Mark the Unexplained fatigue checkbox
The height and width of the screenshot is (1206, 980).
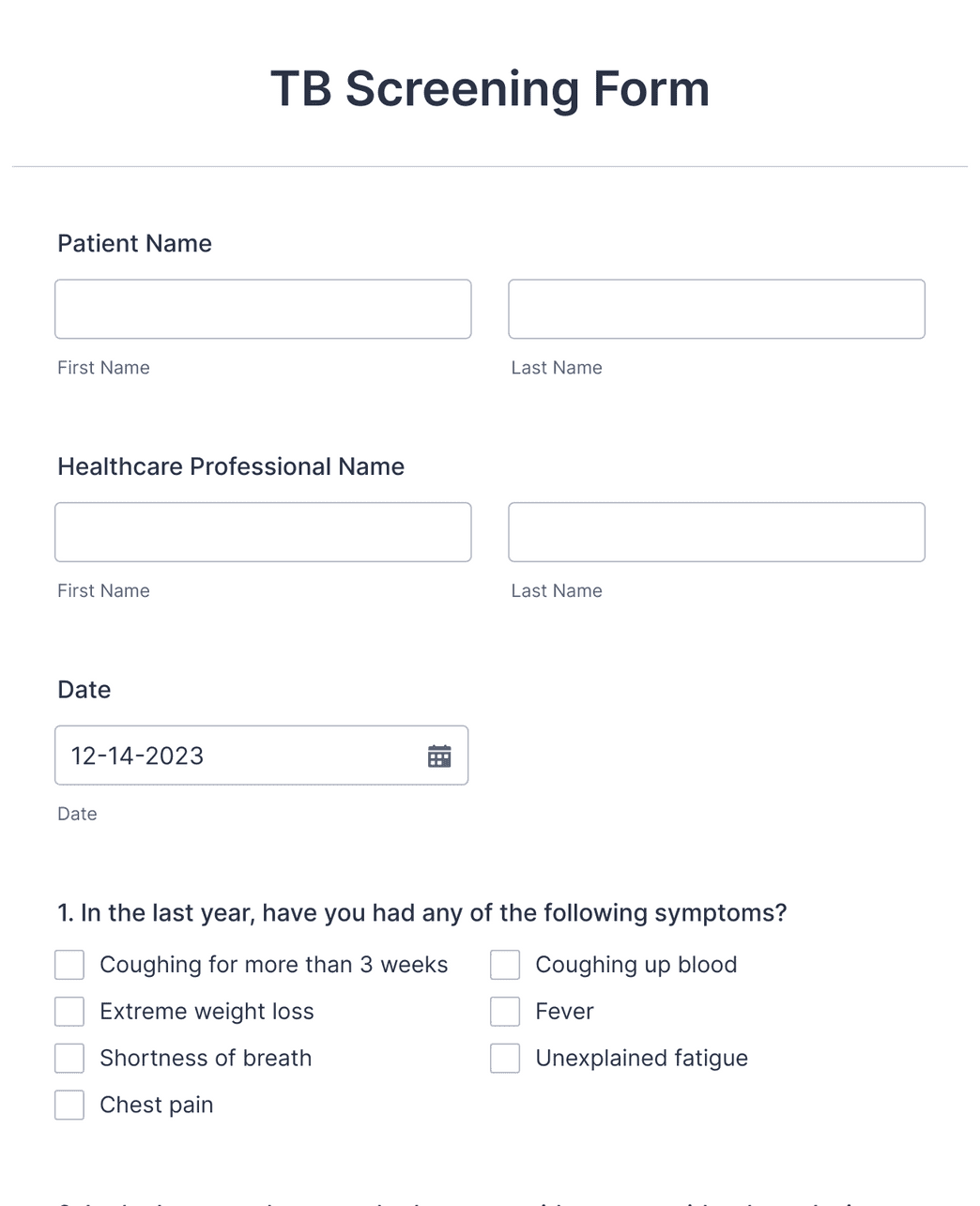[x=505, y=1059]
